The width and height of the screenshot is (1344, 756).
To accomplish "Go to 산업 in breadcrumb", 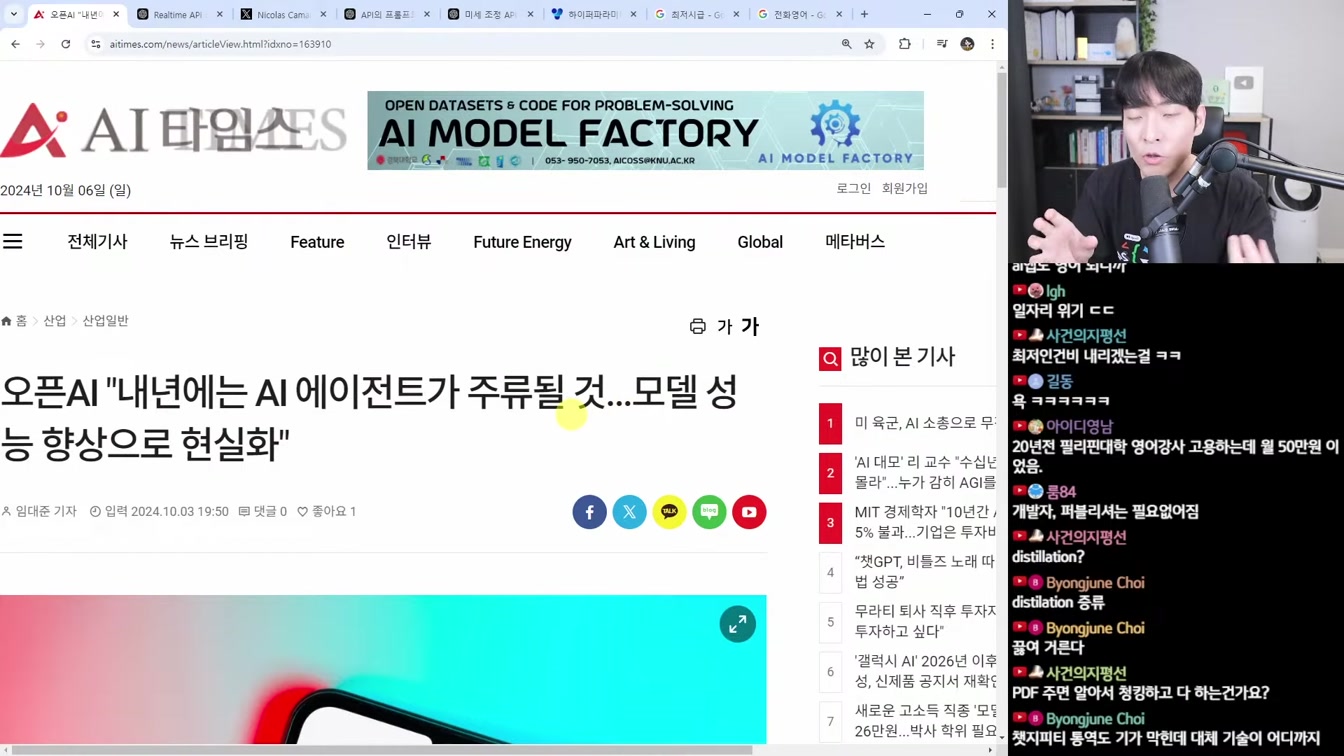I will coord(55,321).
